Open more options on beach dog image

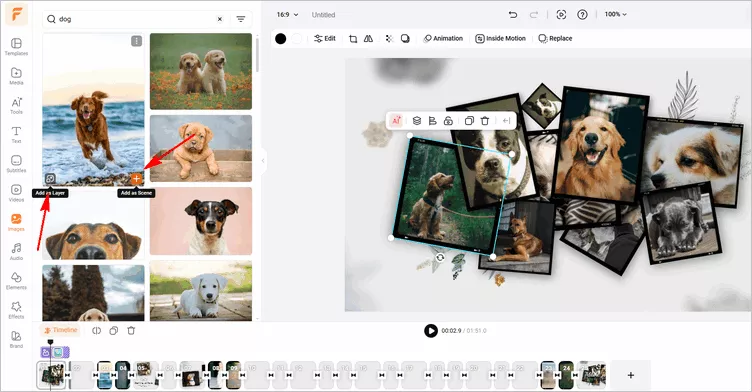(137, 41)
